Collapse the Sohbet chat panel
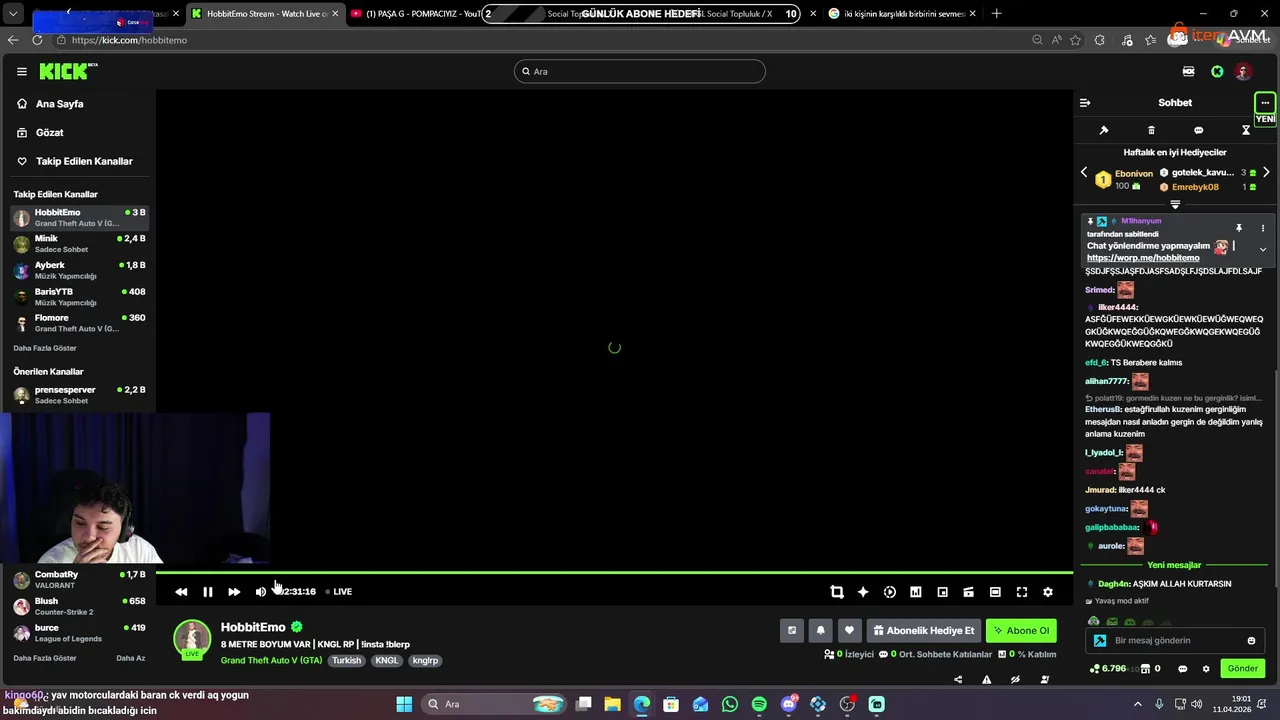The height and width of the screenshot is (720, 1280). click(x=1085, y=102)
